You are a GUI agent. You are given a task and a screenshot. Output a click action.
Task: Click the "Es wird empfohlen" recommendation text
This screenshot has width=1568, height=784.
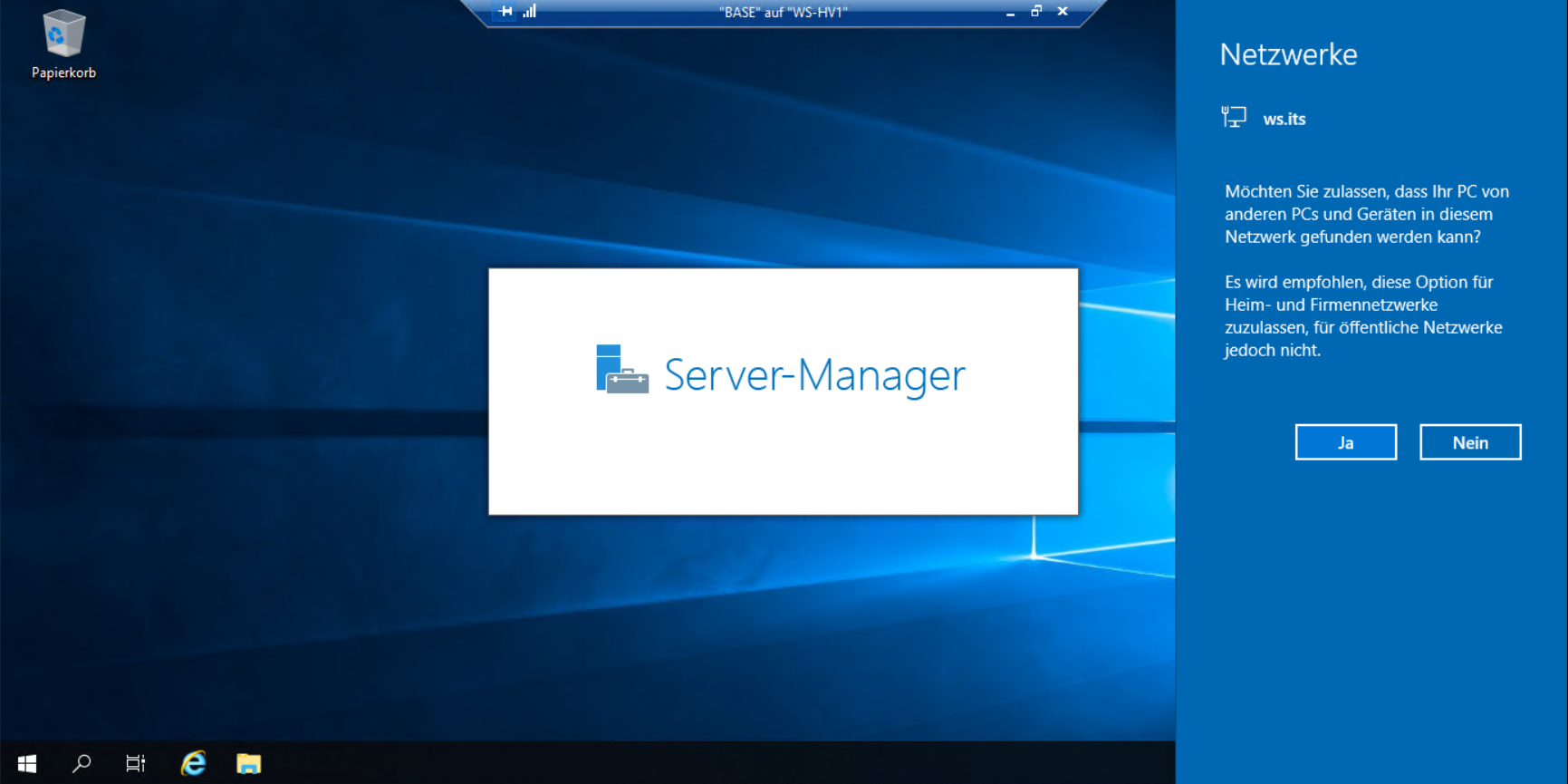(x=1363, y=316)
